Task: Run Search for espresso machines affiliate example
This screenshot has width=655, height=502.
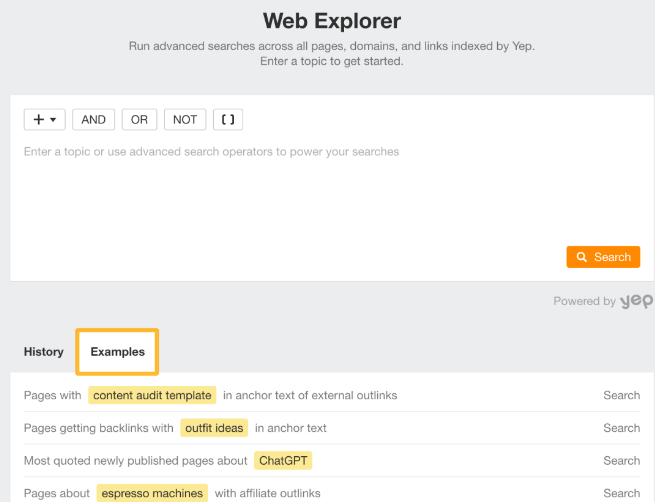Action: tap(621, 493)
